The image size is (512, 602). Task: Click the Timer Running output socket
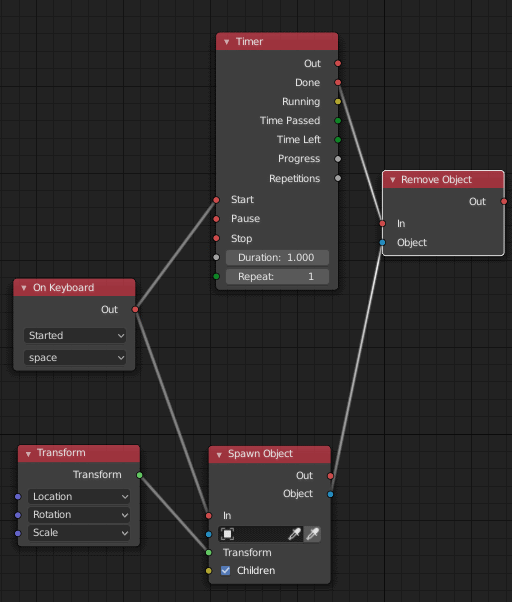[338, 101]
